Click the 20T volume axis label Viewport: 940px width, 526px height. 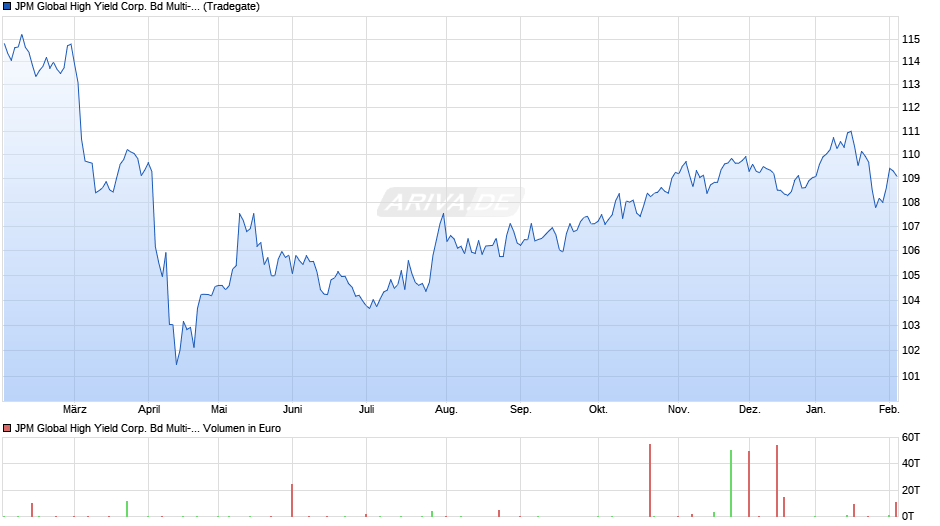click(x=911, y=491)
